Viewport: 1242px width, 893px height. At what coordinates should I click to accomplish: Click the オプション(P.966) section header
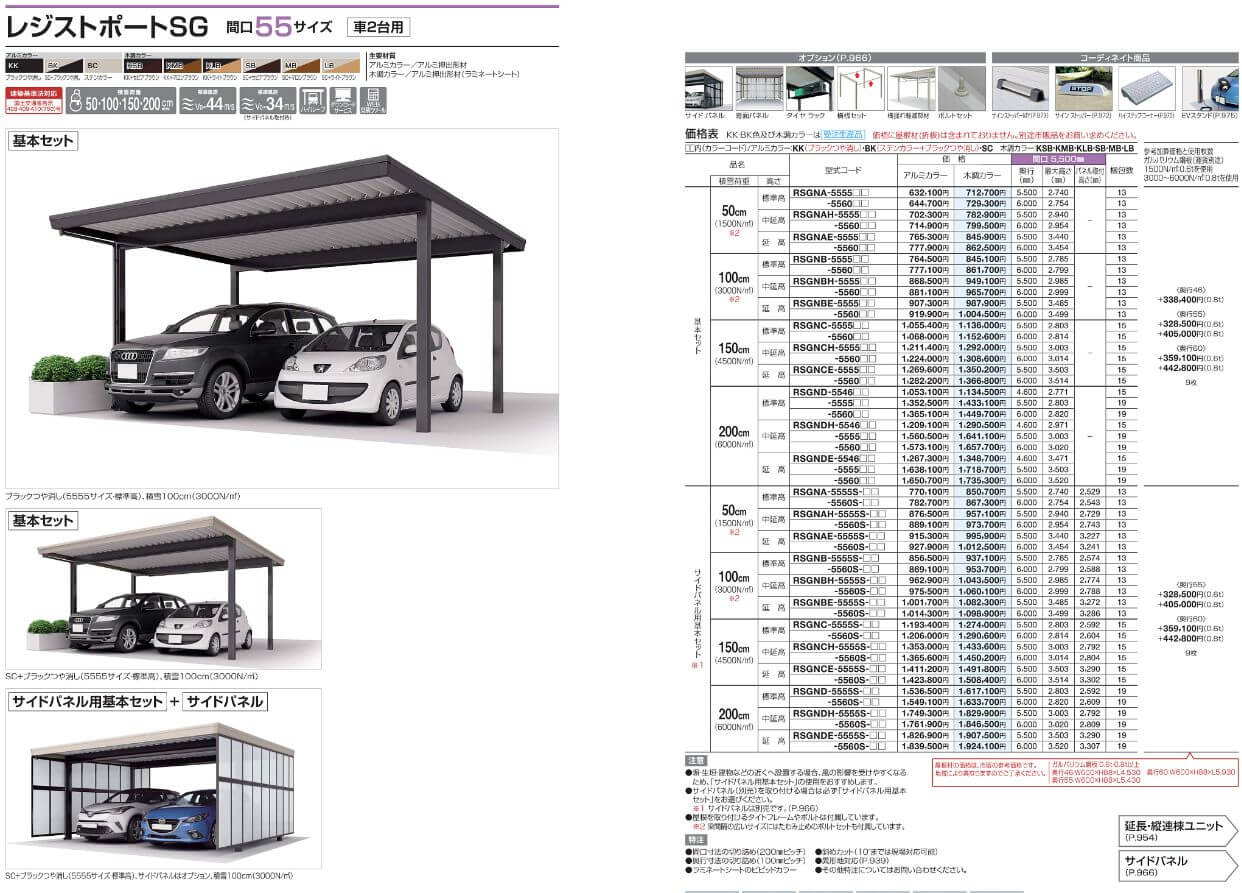835,58
